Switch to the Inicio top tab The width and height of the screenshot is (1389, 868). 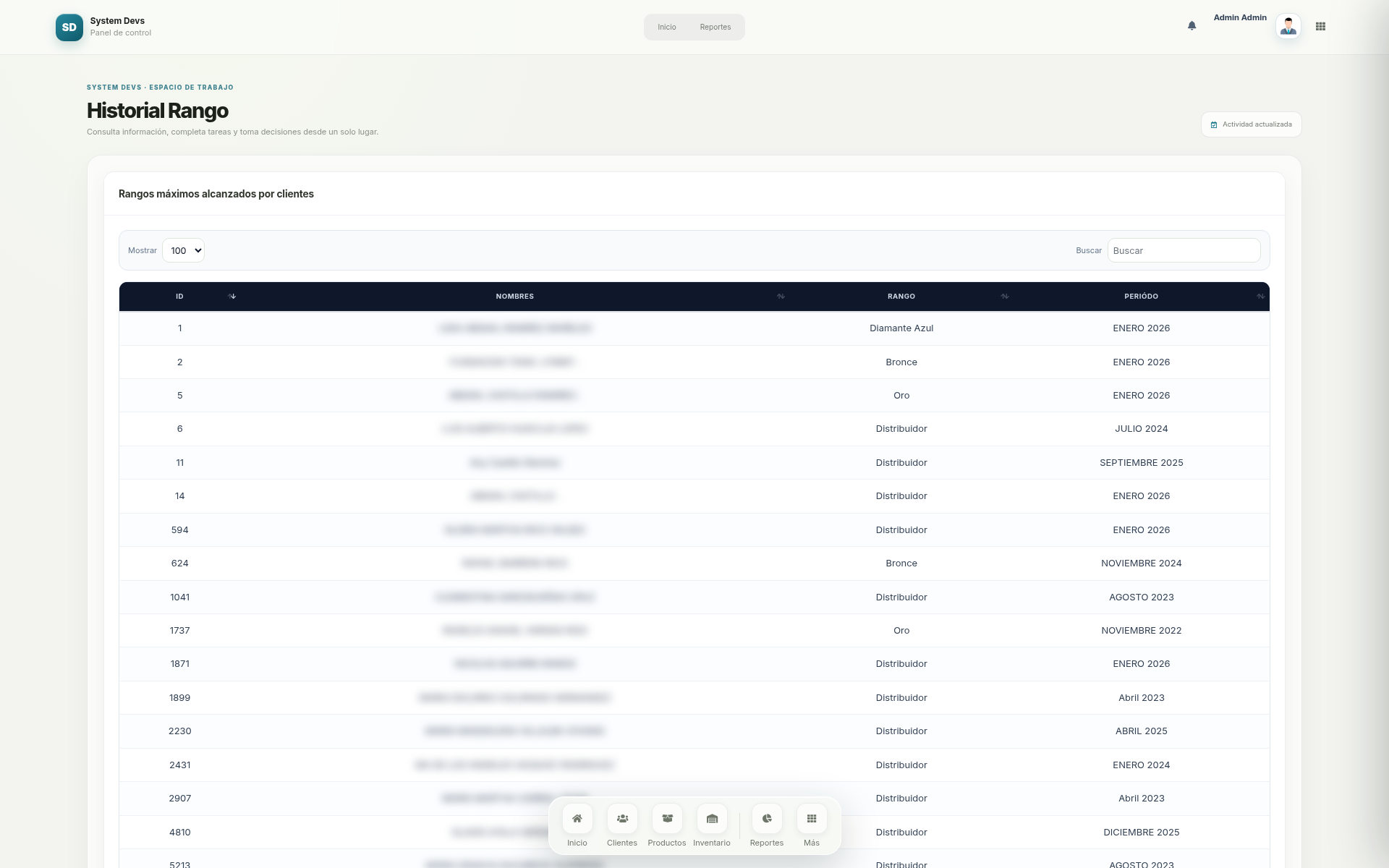tap(667, 27)
